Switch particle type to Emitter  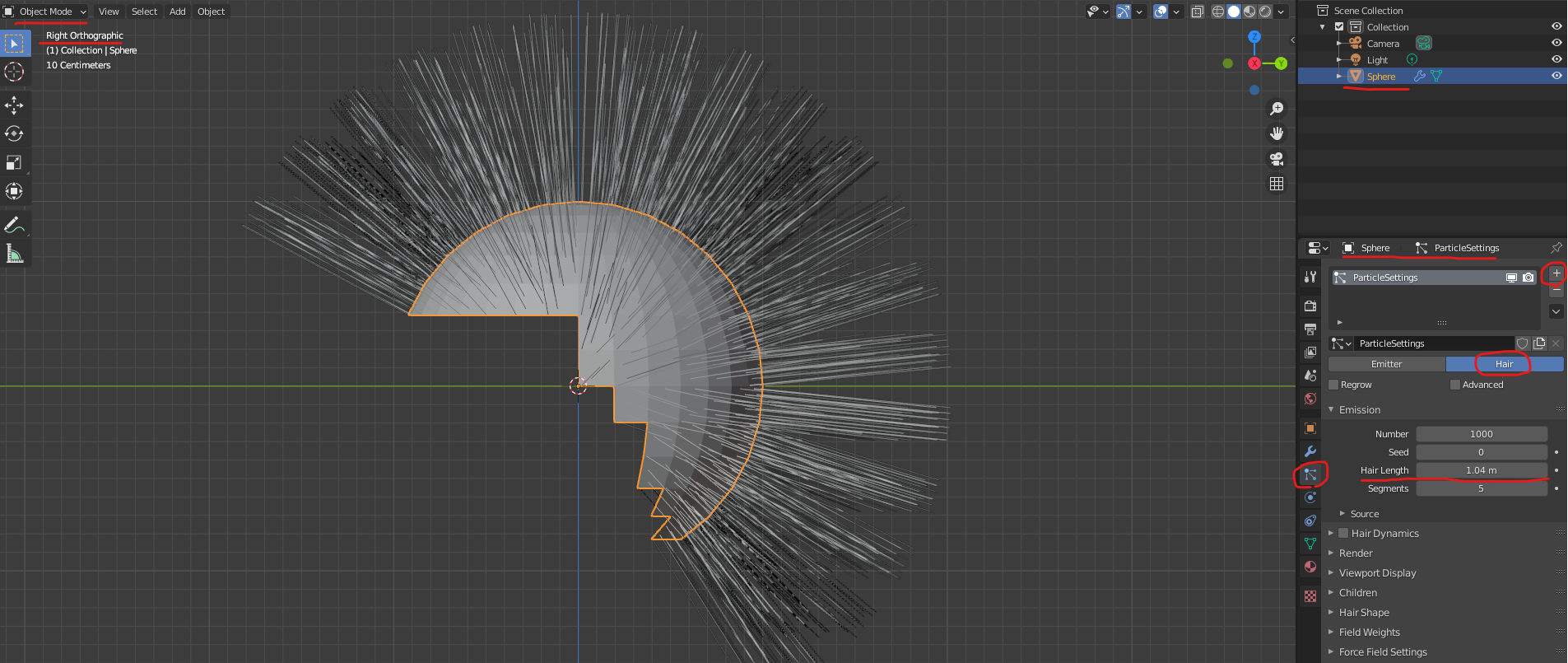pyautogui.click(x=1387, y=364)
